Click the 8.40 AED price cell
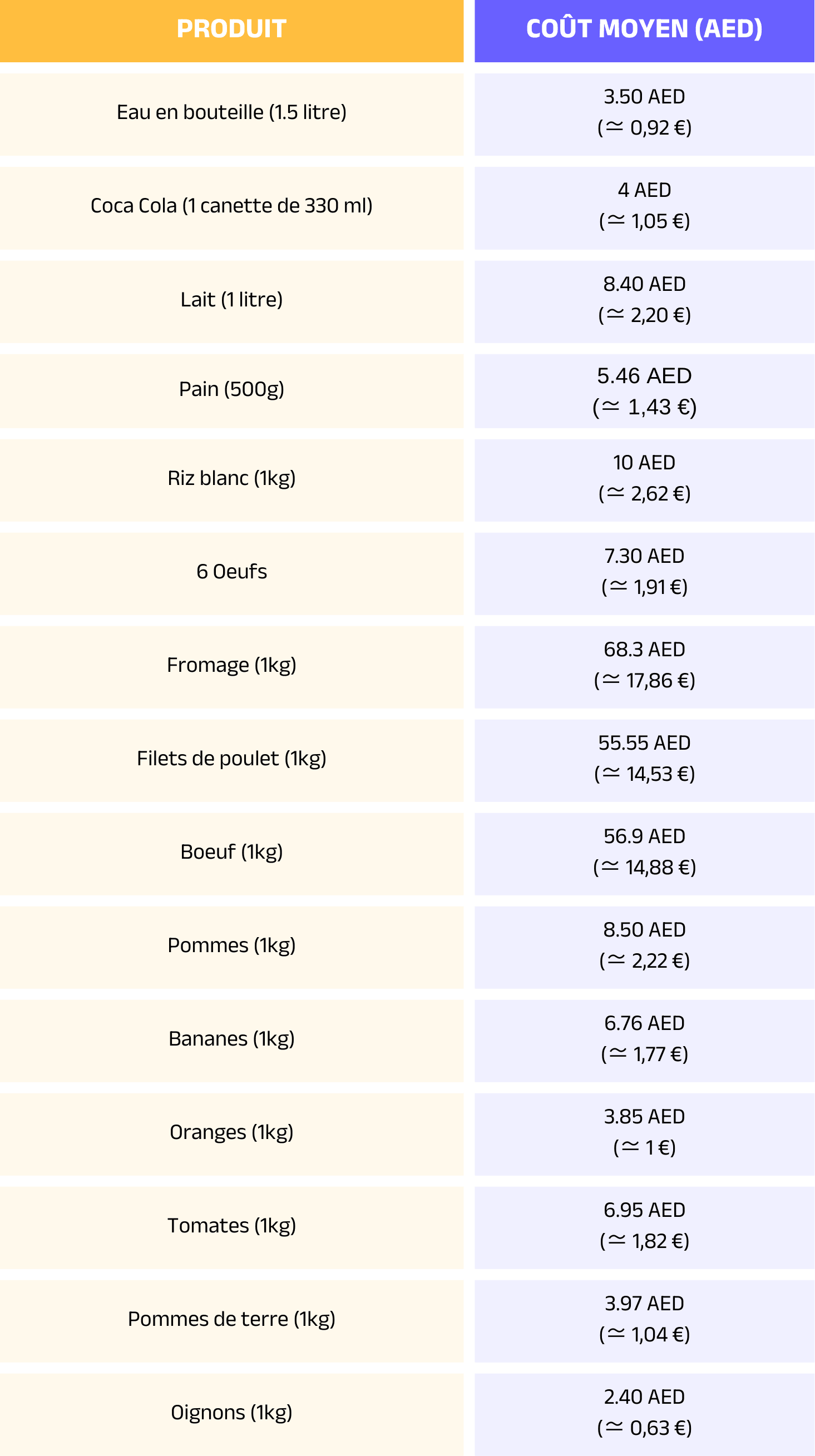 (644, 300)
